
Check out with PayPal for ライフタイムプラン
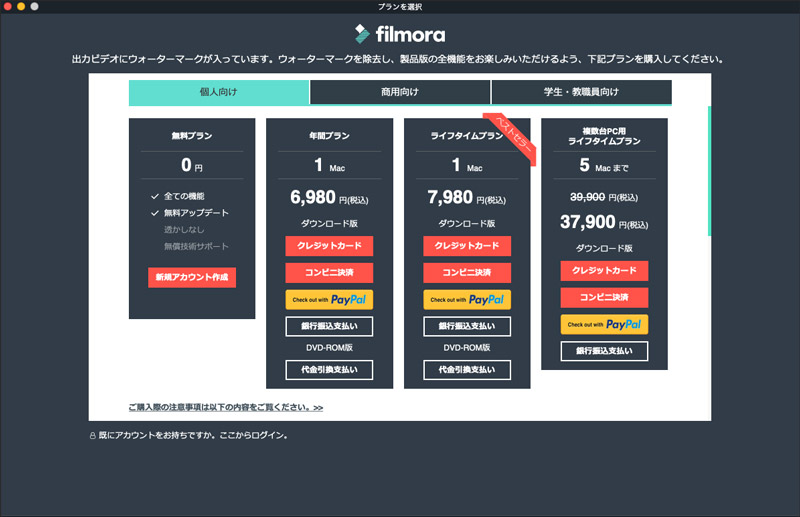pos(467,300)
